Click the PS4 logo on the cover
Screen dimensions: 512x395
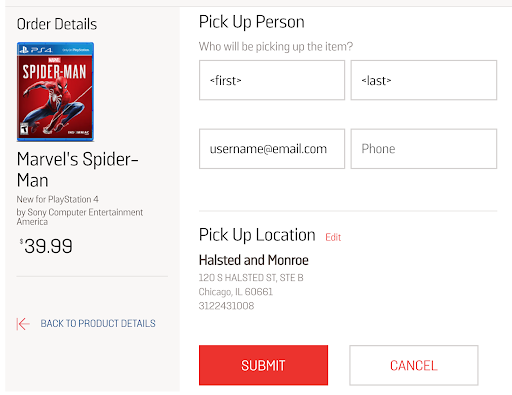click(36, 50)
